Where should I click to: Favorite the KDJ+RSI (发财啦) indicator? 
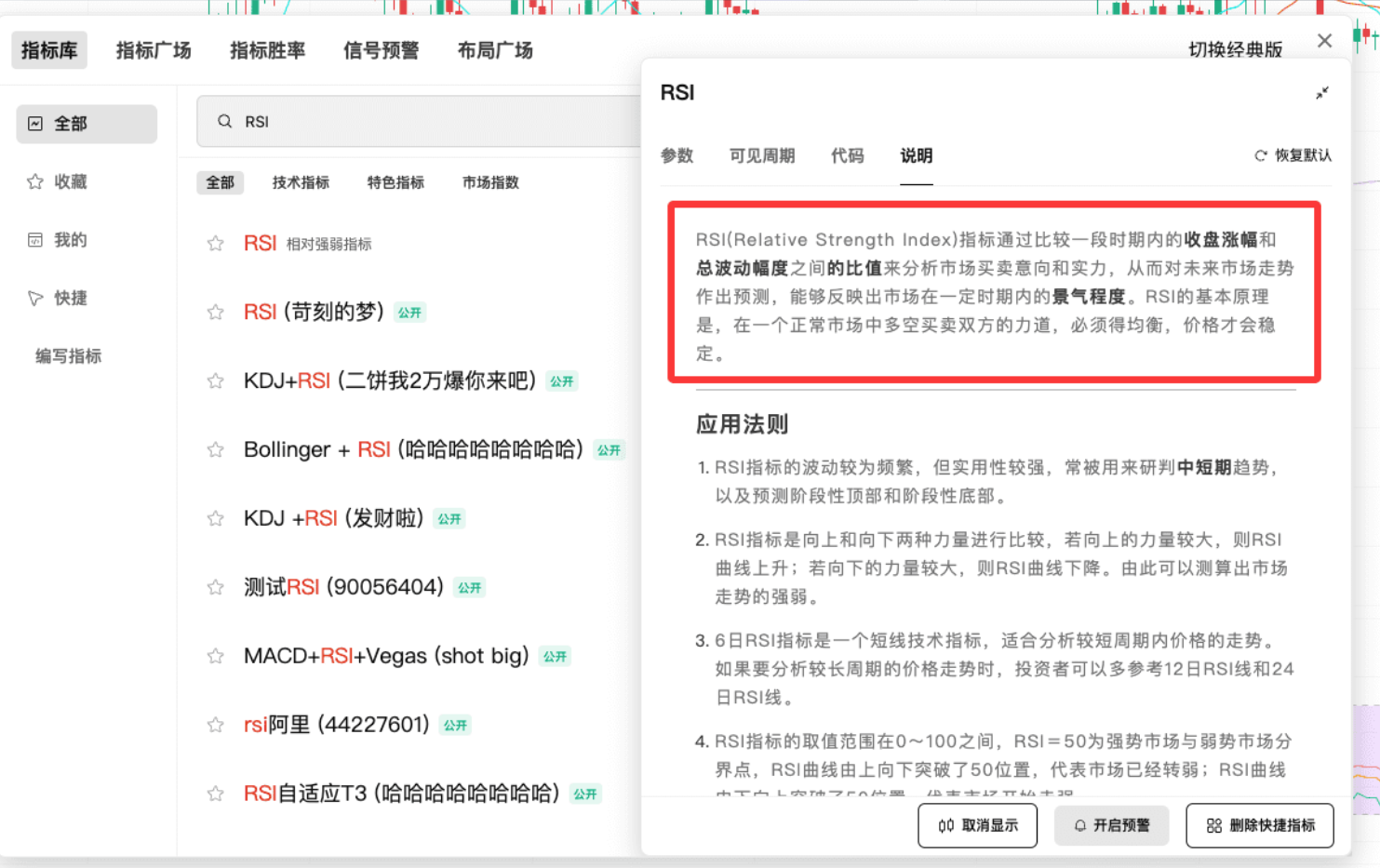coord(215,518)
